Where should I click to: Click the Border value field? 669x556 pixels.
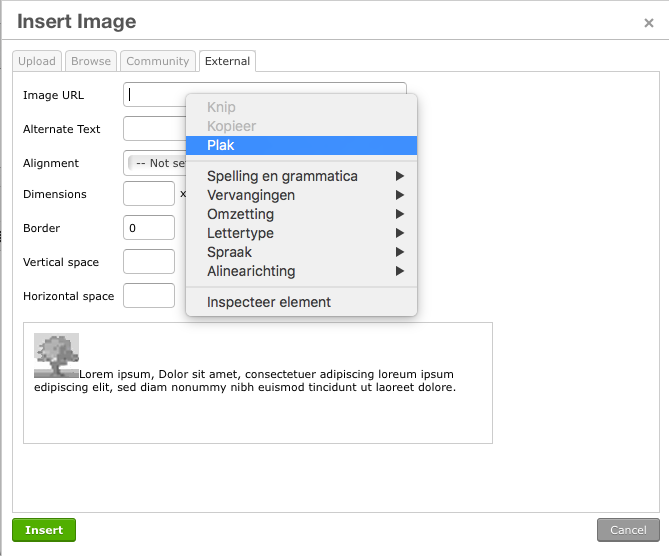point(149,228)
